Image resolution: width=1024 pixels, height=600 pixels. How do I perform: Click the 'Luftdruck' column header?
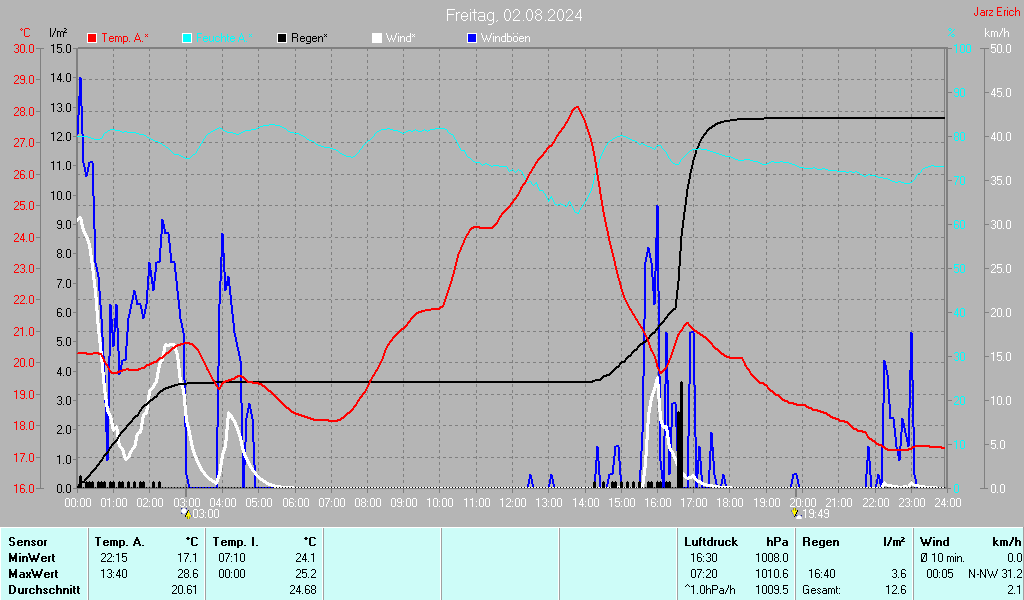pos(711,542)
